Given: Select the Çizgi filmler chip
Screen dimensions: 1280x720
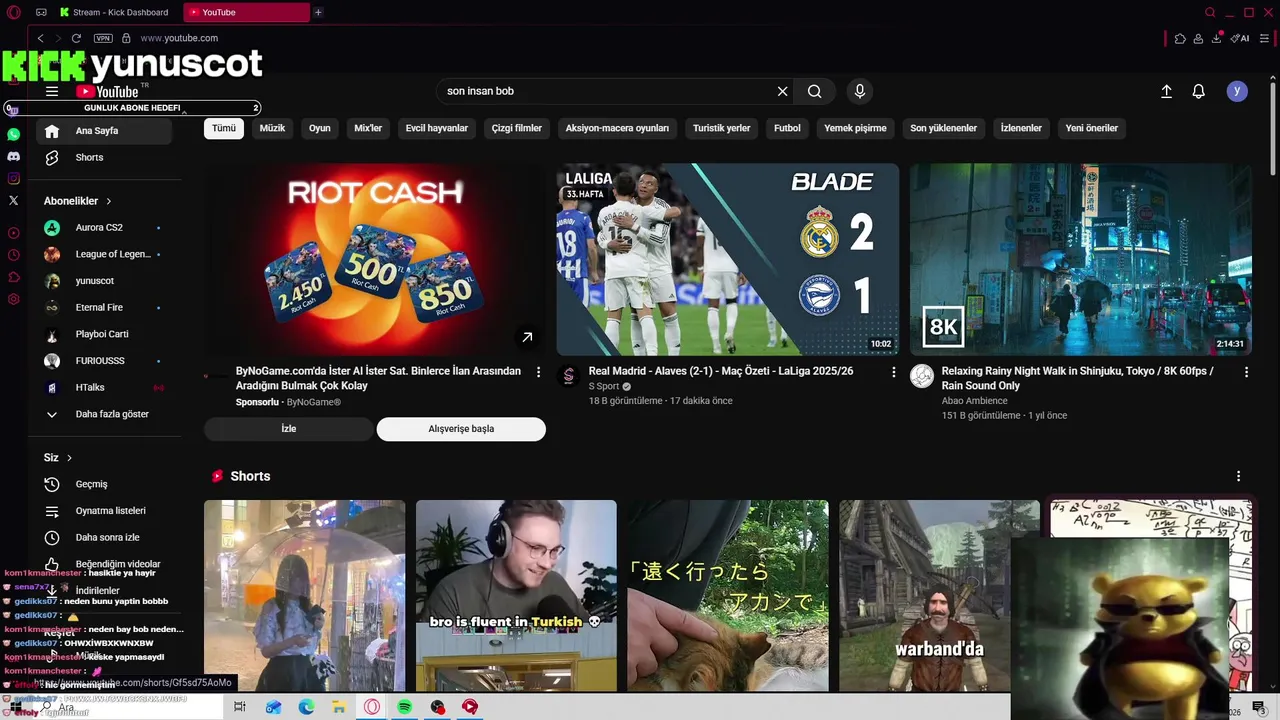Looking at the screenshot, I should click(x=517, y=128).
